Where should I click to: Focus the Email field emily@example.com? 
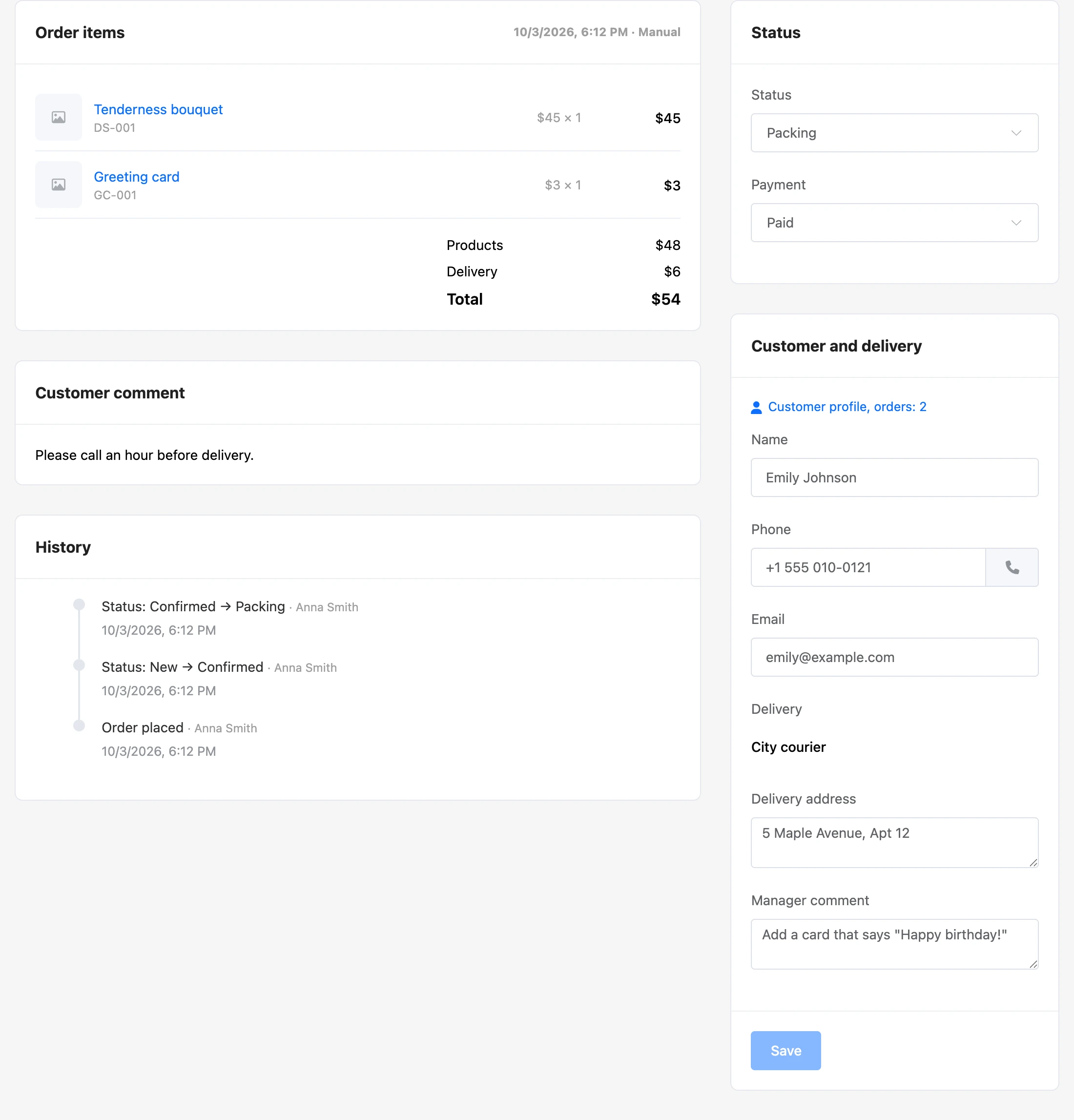pos(895,657)
